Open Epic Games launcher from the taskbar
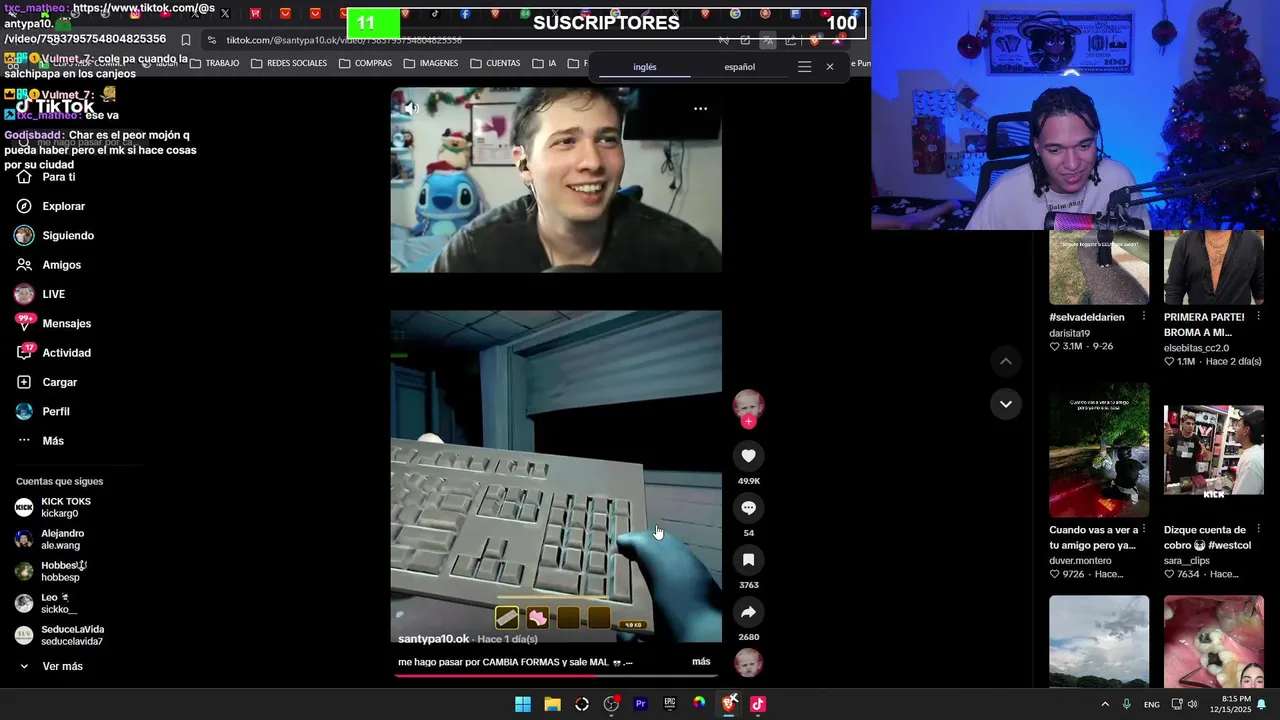This screenshot has width=1280, height=720. 670,704
